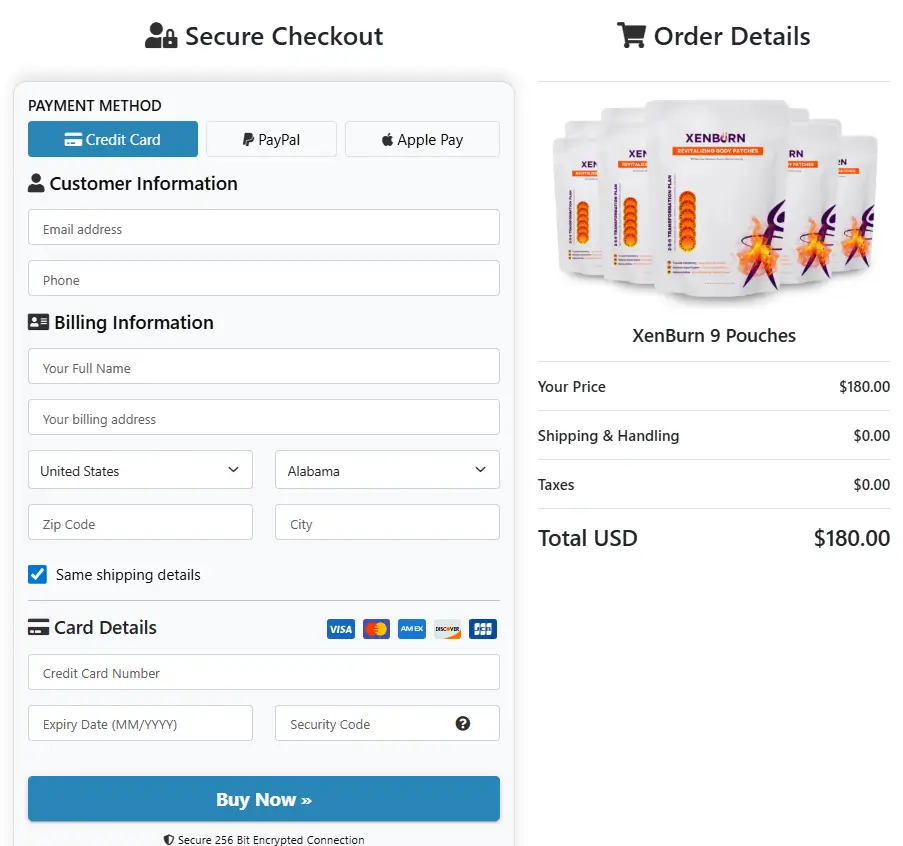
Task: Click the shopping cart icon beside Order Details
Action: pos(631,35)
